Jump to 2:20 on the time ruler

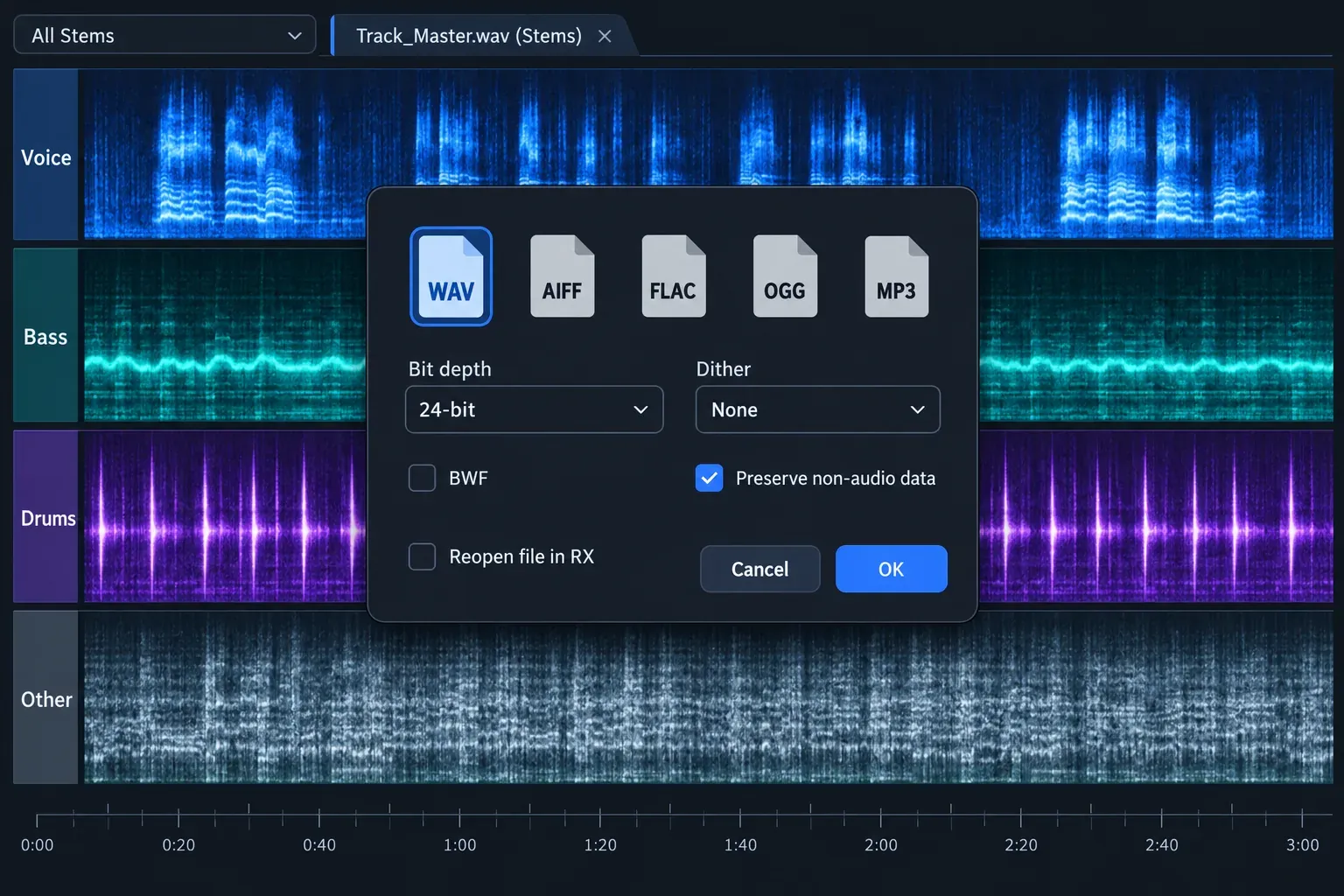[1021, 844]
